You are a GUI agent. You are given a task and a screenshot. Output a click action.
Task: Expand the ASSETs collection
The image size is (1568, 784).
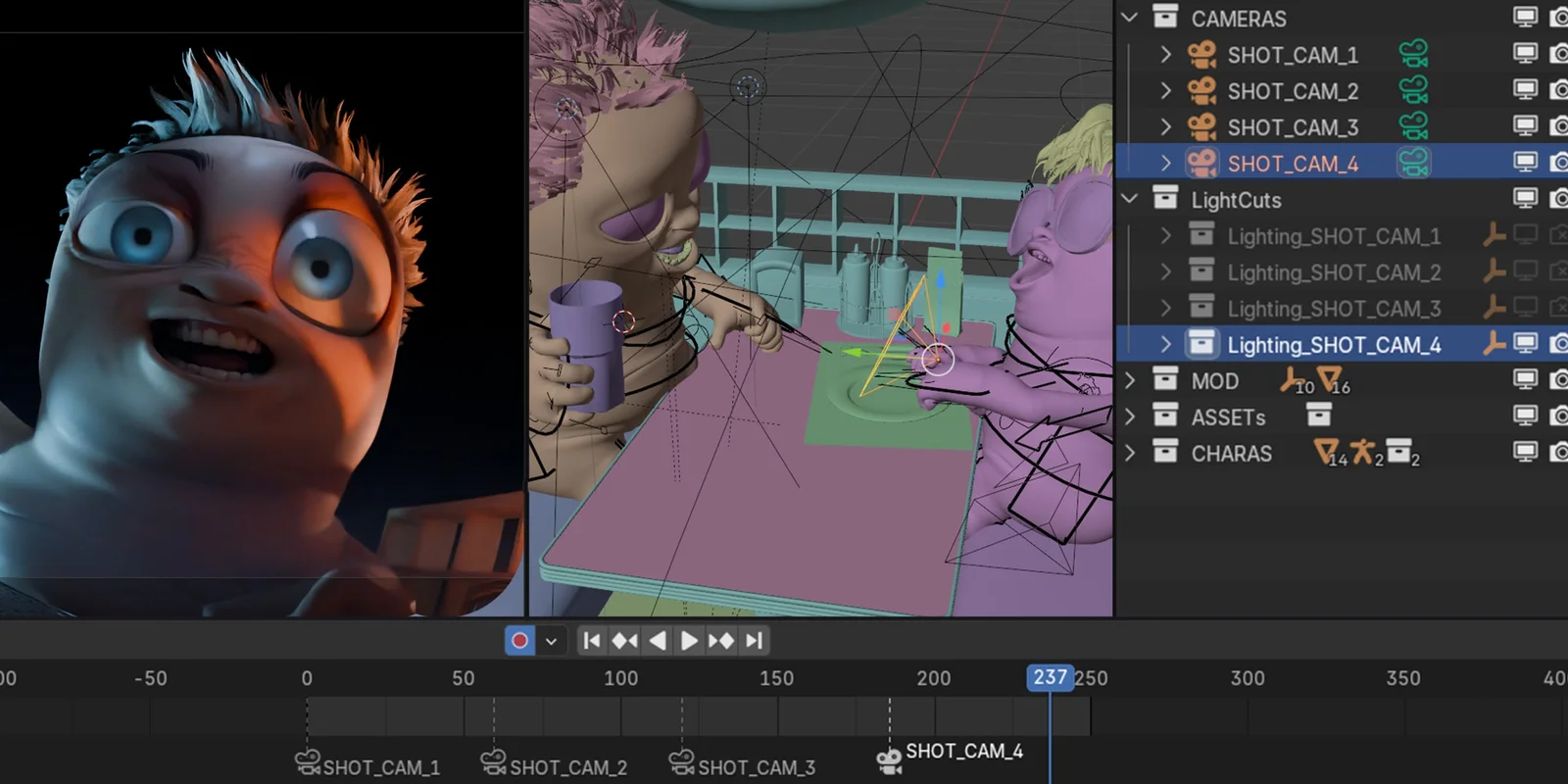(x=1129, y=416)
